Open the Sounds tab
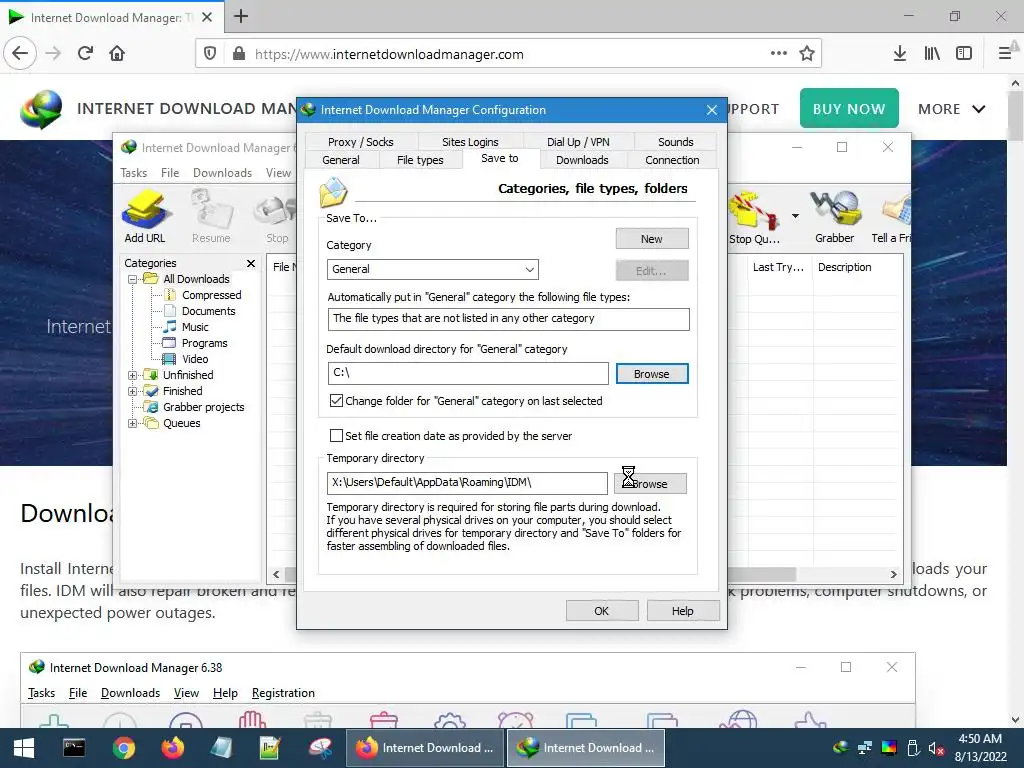The width and height of the screenshot is (1024, 768). pyautogui.click(x=675, y=142)
